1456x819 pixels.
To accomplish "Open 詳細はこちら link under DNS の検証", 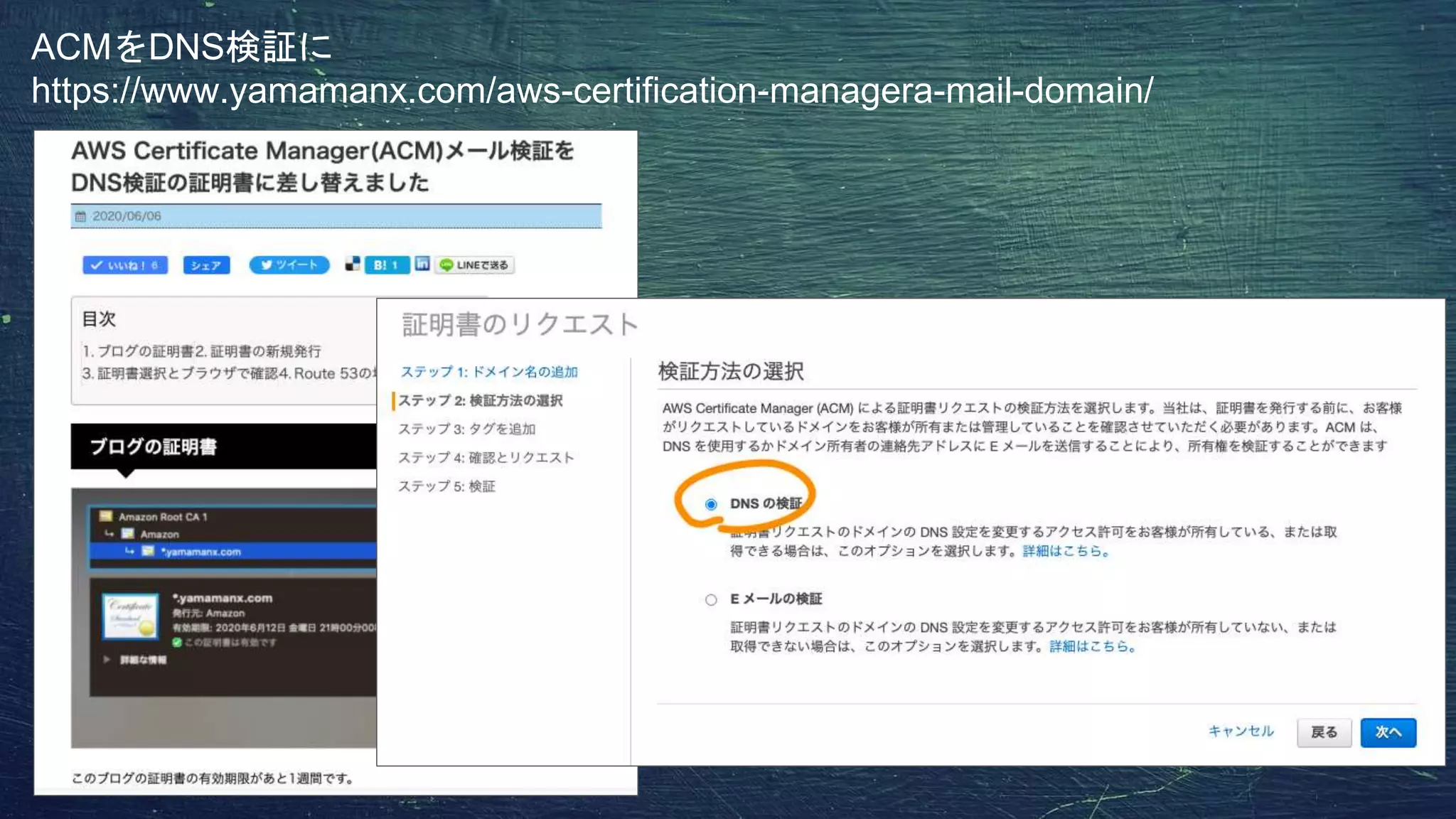I will (x=1066, y=551).
